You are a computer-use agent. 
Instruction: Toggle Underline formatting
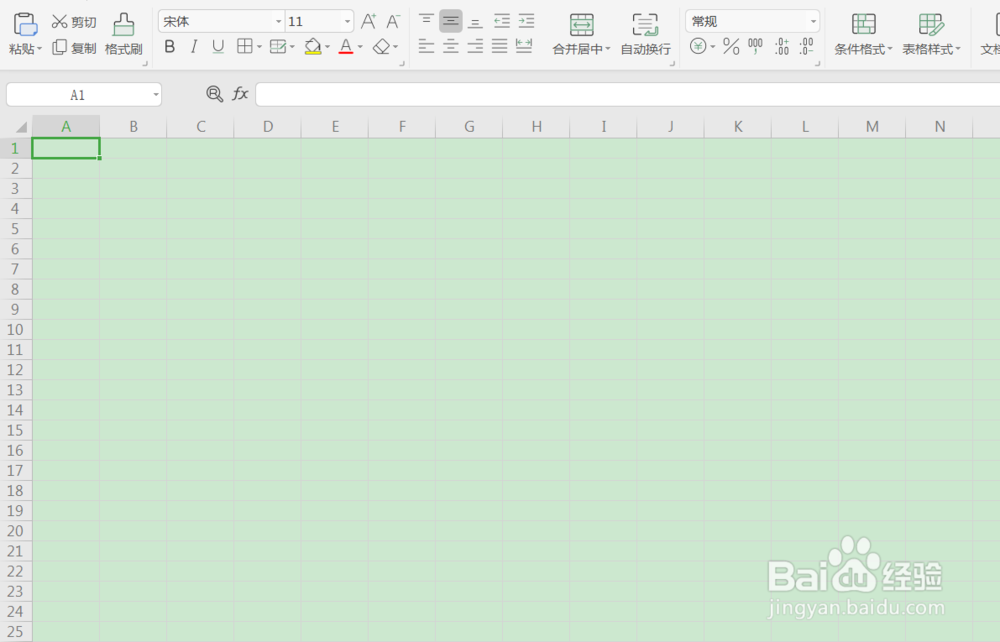pyautogui.click(x=218, y=47)
